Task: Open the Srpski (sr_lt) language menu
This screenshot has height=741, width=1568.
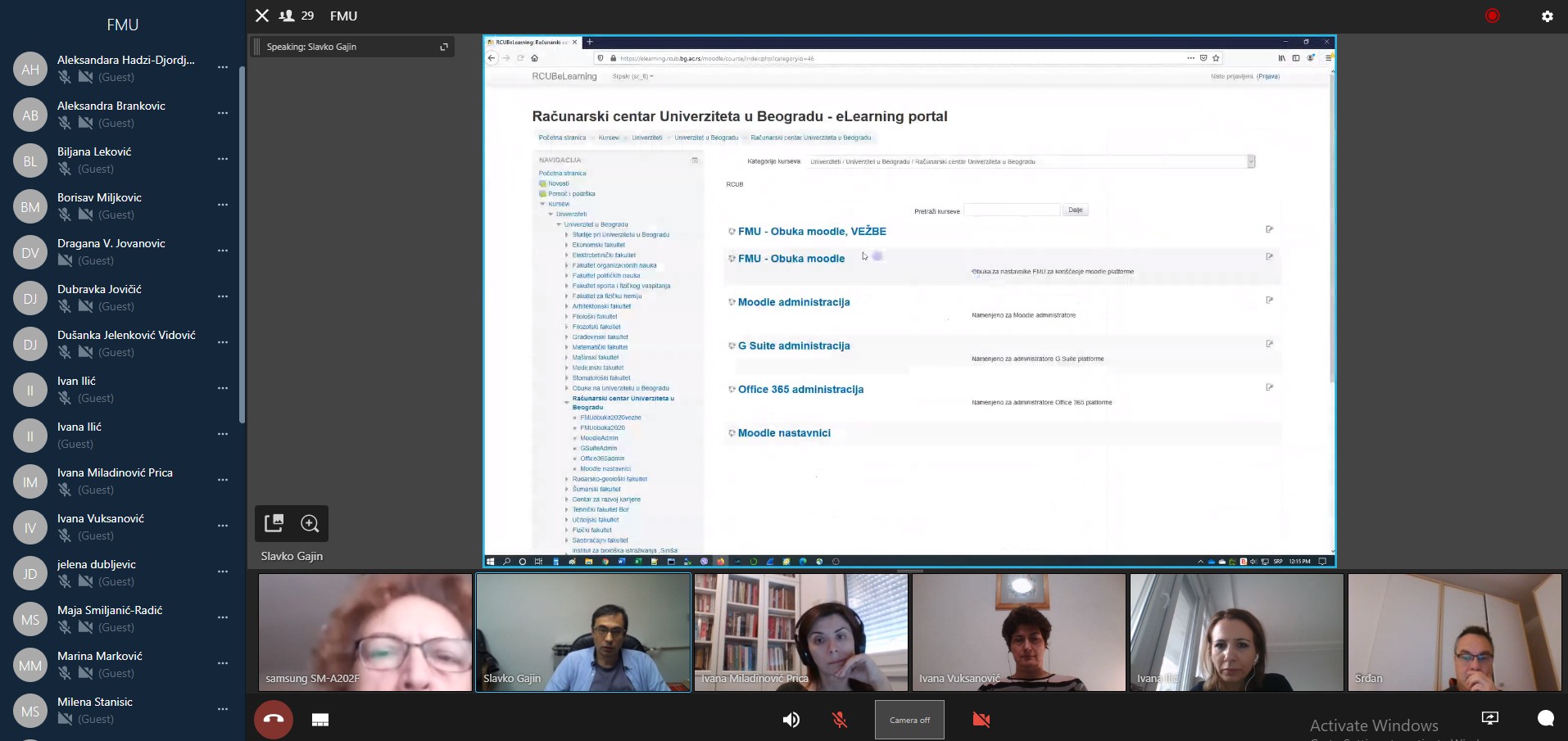Action: 632,76
